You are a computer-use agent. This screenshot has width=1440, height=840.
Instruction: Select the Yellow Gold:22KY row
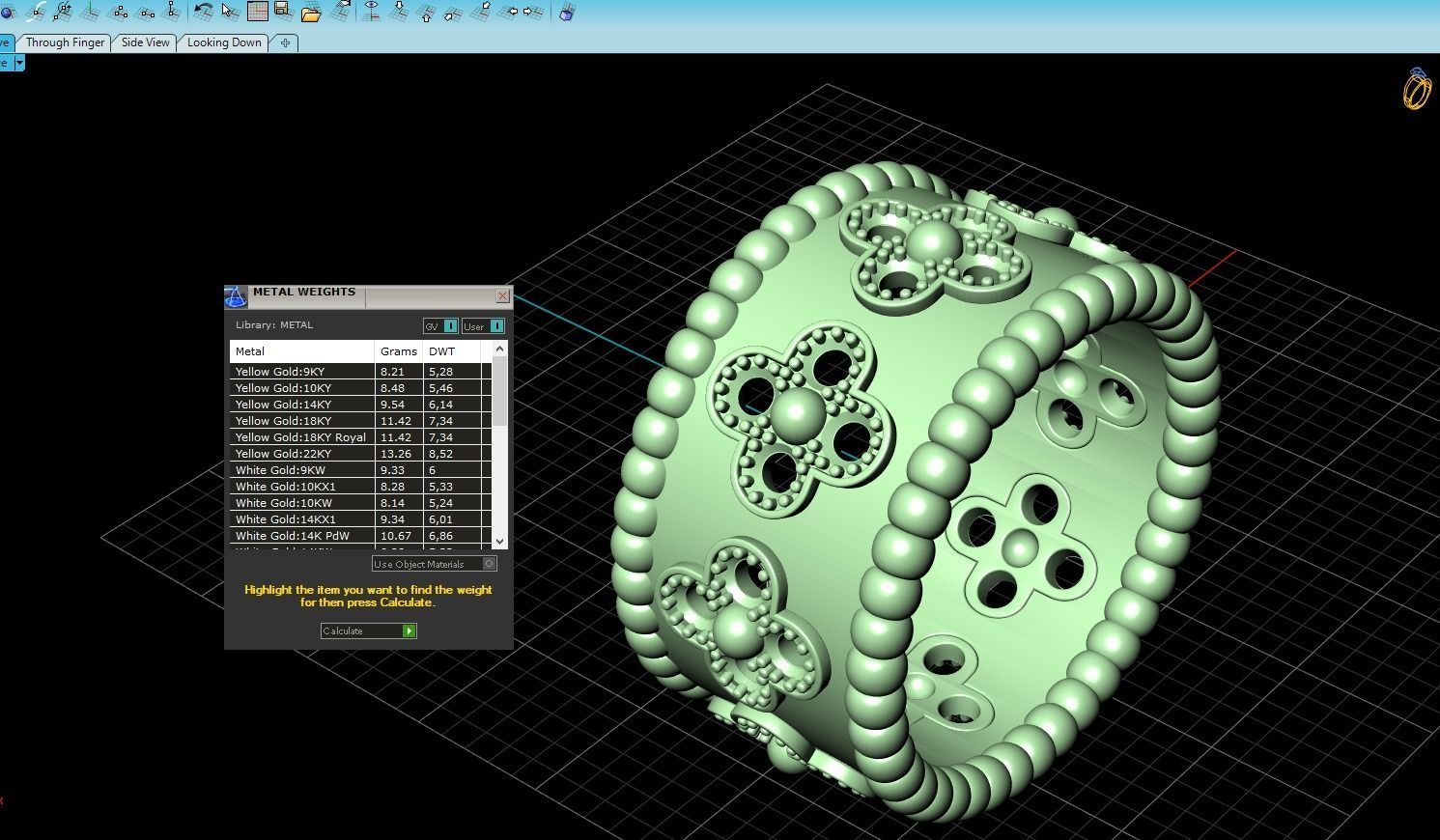click(x=361, y=454)
